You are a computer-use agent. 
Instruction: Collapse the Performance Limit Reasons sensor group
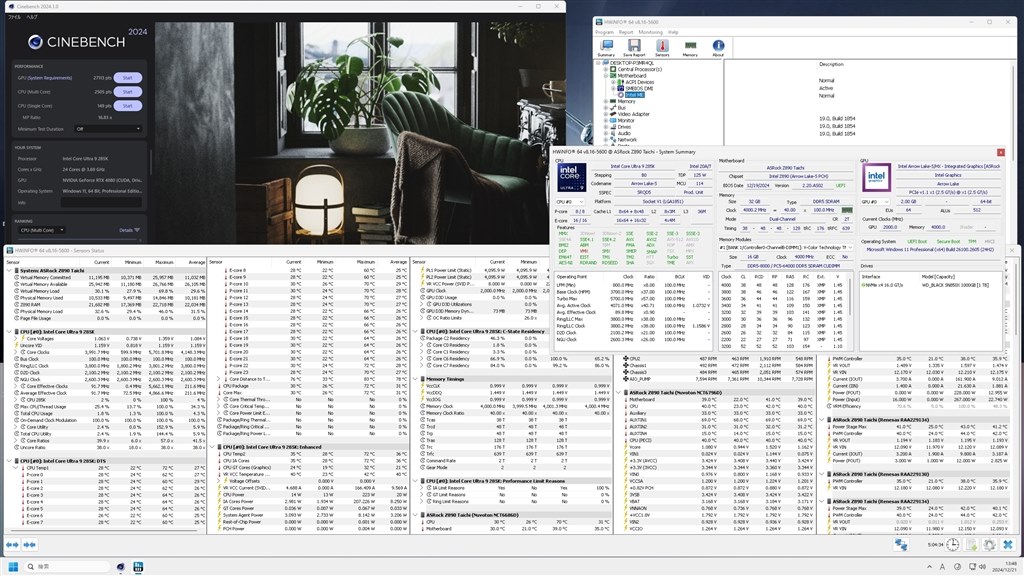[x=415, y=481]
